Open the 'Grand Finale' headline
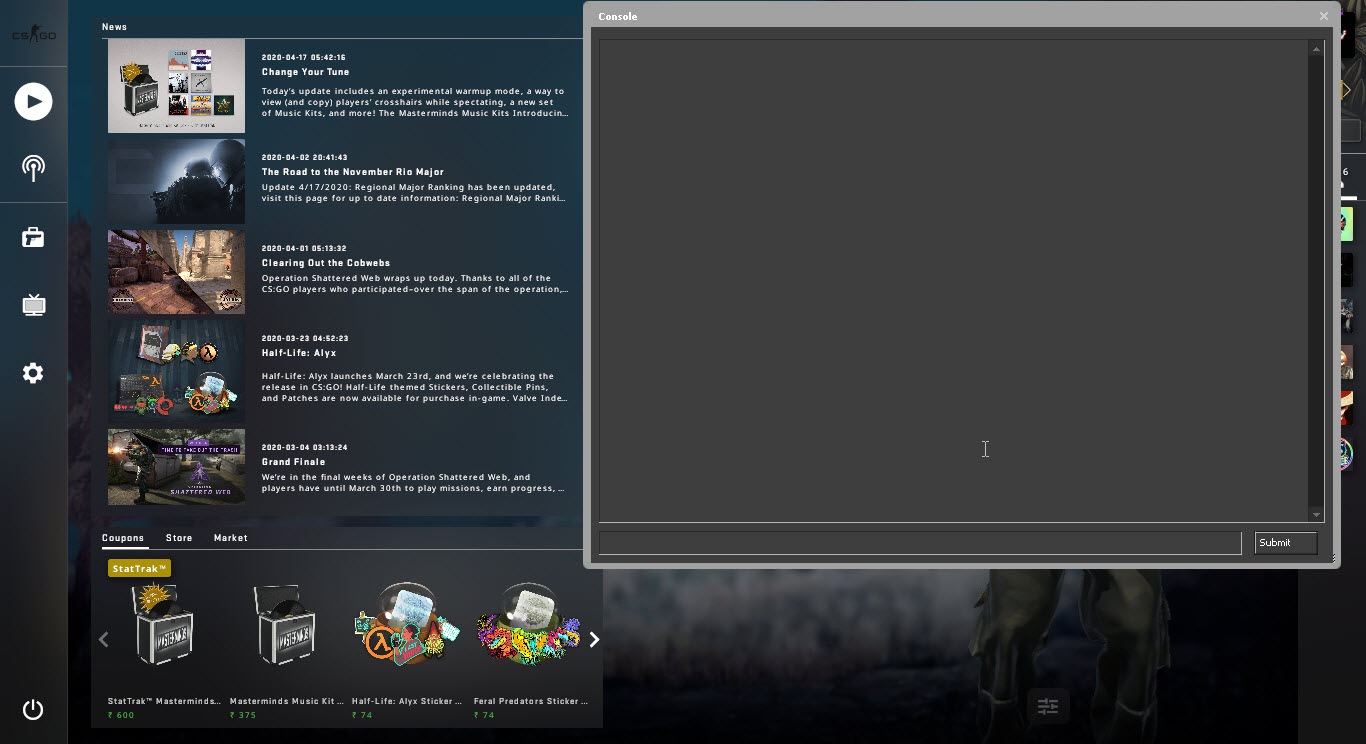The height and width of the screenshot is (744, 1366). [293, 462]
